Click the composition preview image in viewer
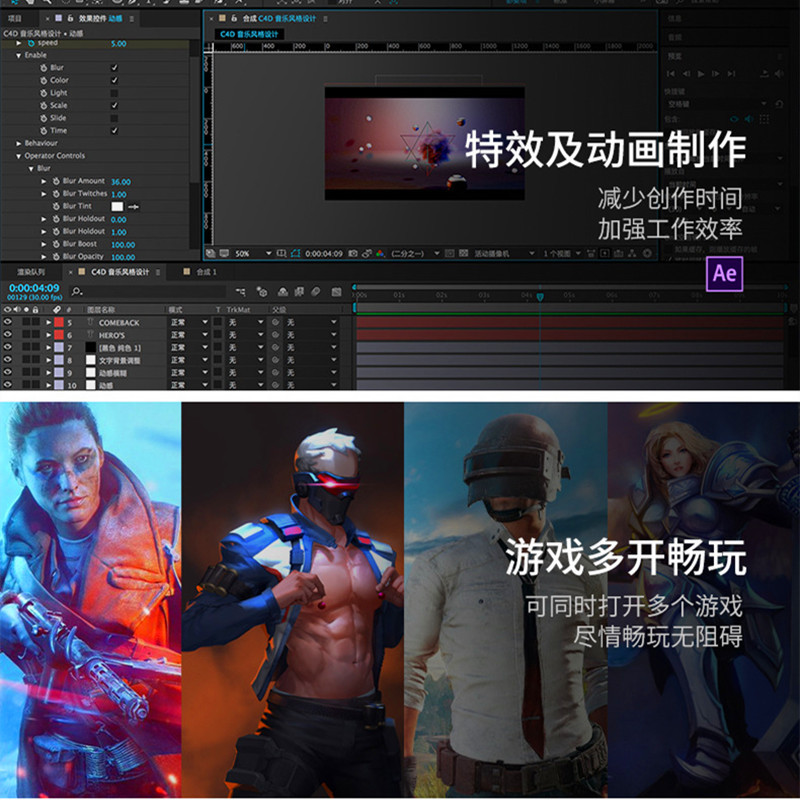 [x=424, y=143]
